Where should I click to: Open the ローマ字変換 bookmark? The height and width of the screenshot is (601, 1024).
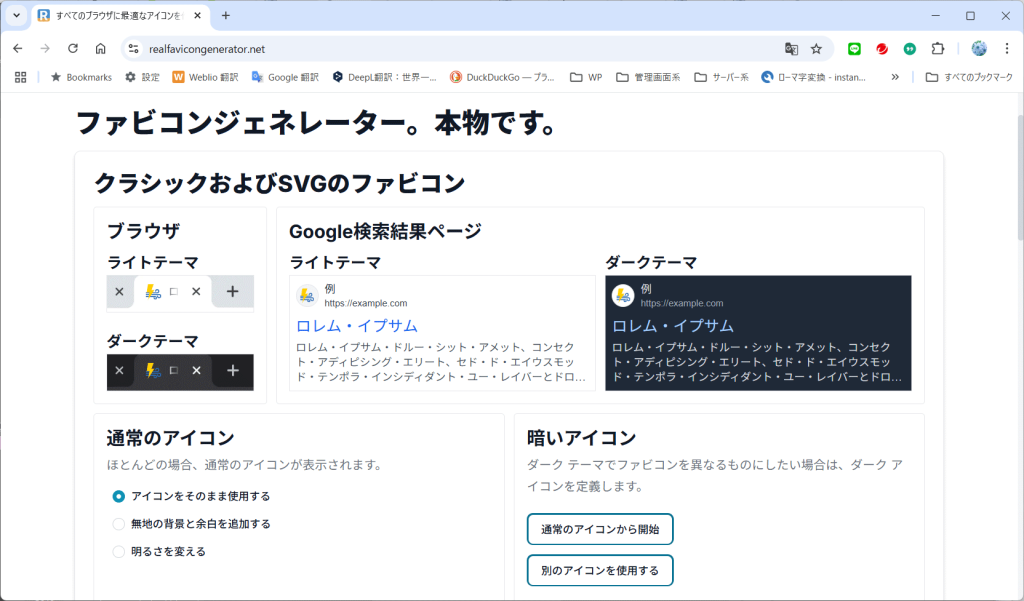click(x=814, y=77)
